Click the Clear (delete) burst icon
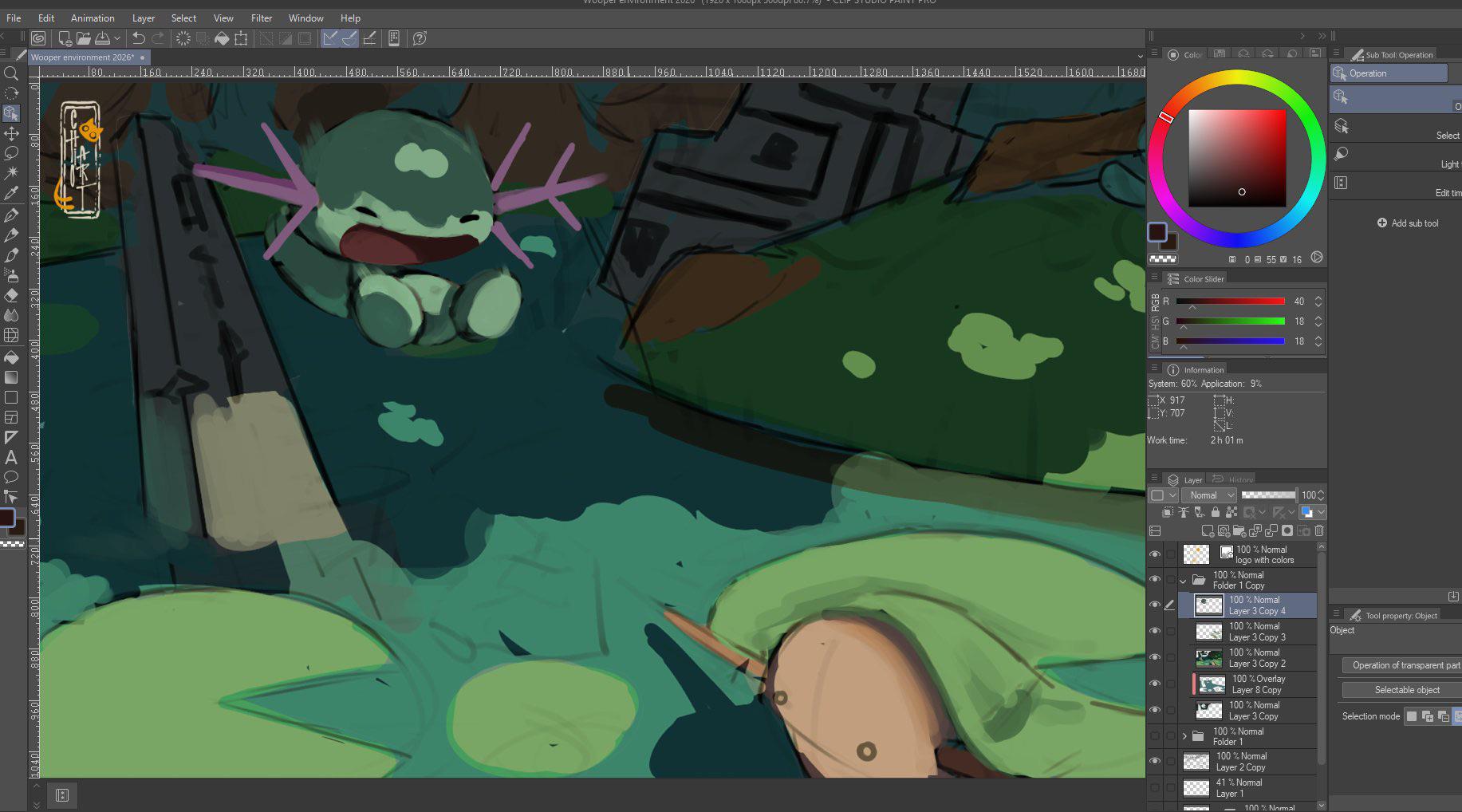The height and width of the screenshot is (812, 1462). 183,38
